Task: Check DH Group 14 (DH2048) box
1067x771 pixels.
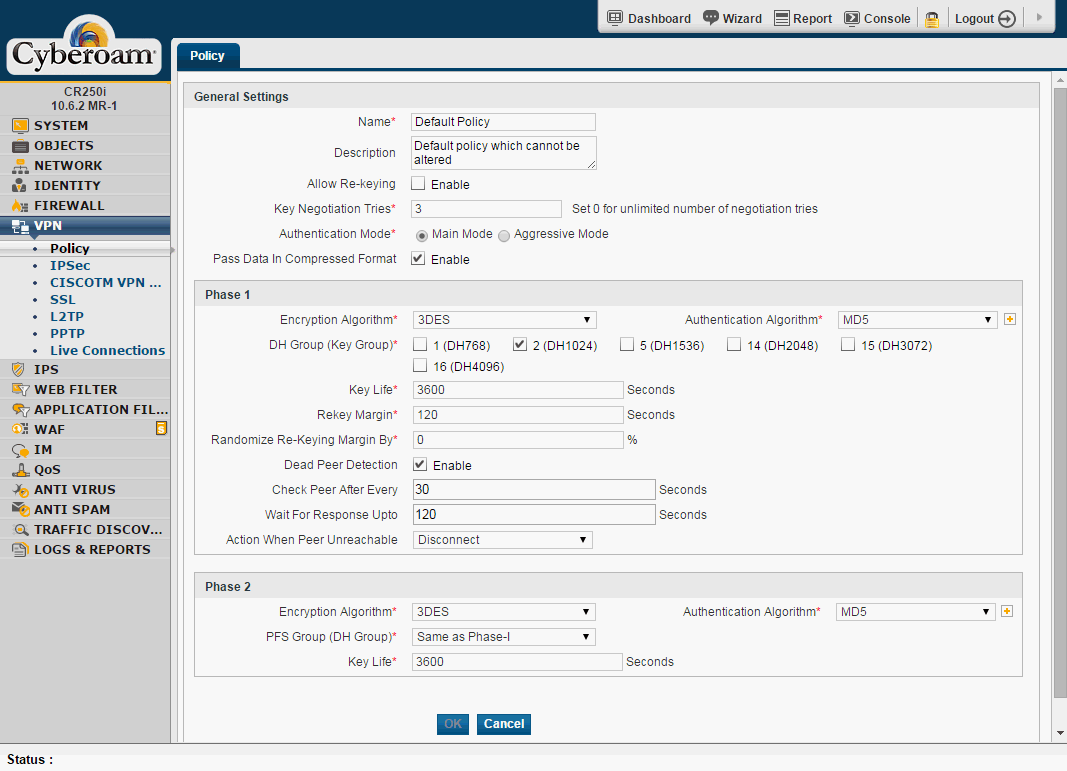Action: 734,344
